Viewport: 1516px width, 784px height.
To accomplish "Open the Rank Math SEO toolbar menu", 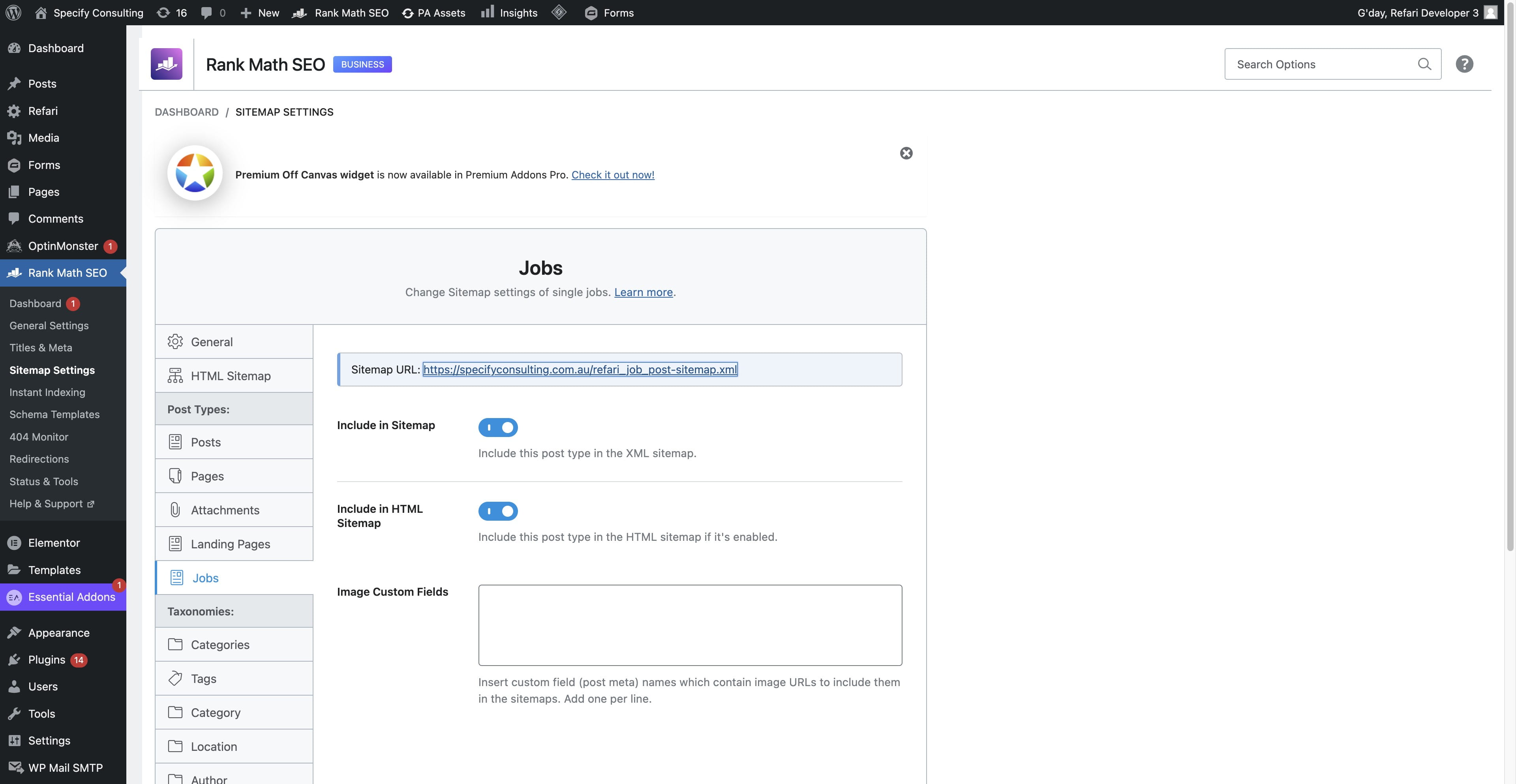I will point(340,12).
